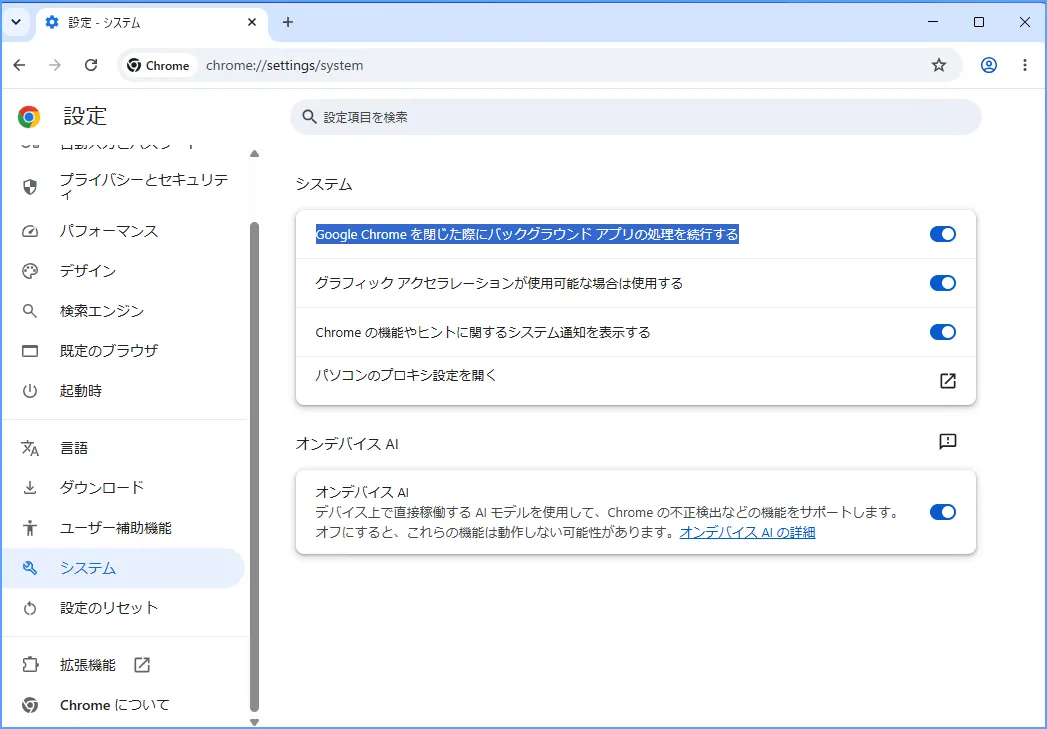Click accessibility person icon for ユーザー補助機能
The height and width of the screenshot is (729, 1047).
tap(30, 527)
